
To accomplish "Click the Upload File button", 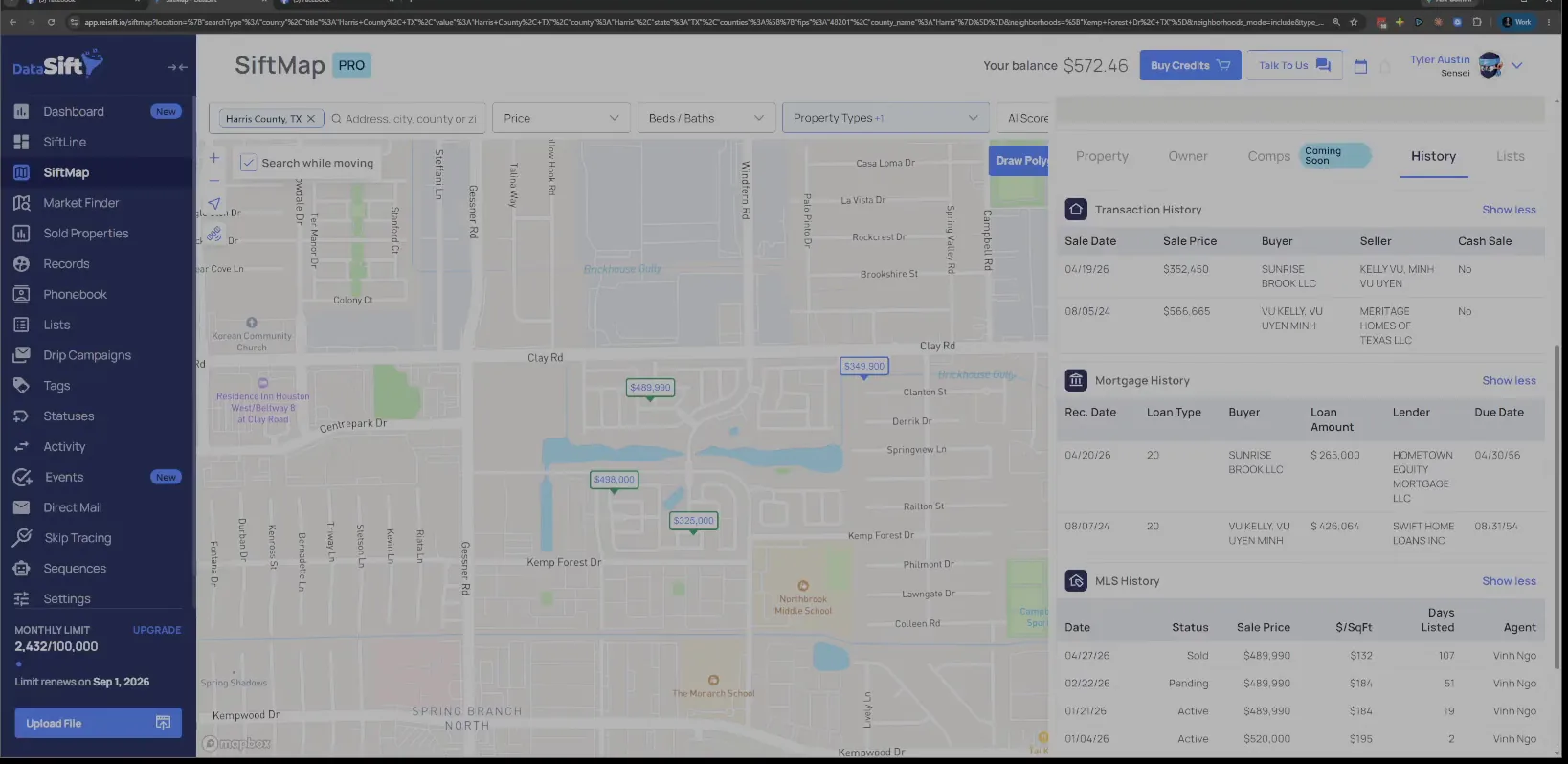I will click(x=98, y=723).
